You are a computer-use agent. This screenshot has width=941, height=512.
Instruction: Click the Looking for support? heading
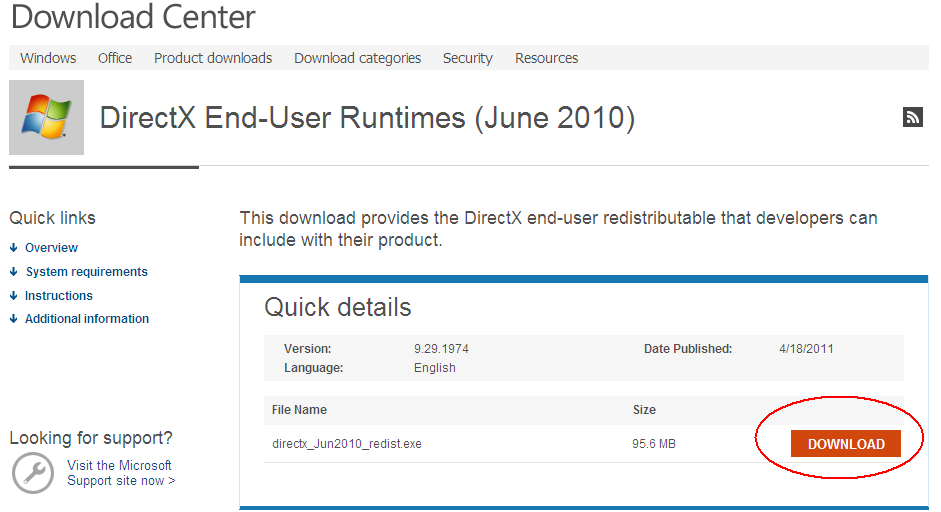point(91,438)
